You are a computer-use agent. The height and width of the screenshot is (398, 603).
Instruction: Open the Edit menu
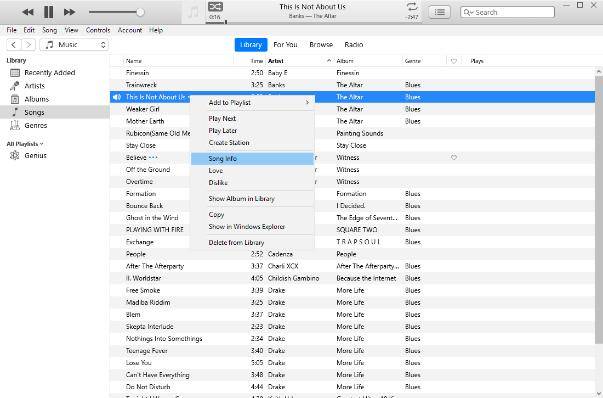(29, 30)
